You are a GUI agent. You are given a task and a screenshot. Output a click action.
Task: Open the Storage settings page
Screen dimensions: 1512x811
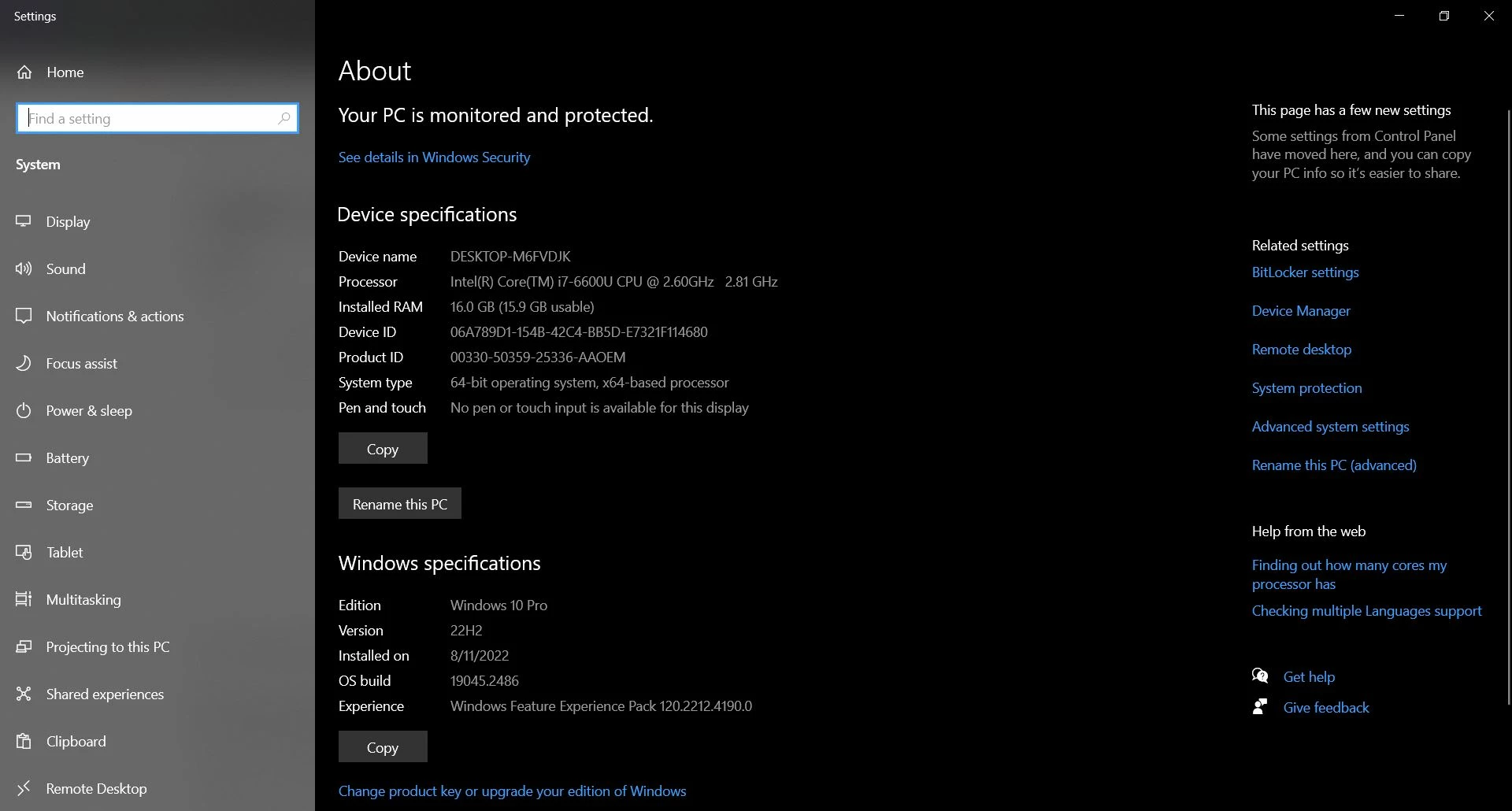pos(157,505)
